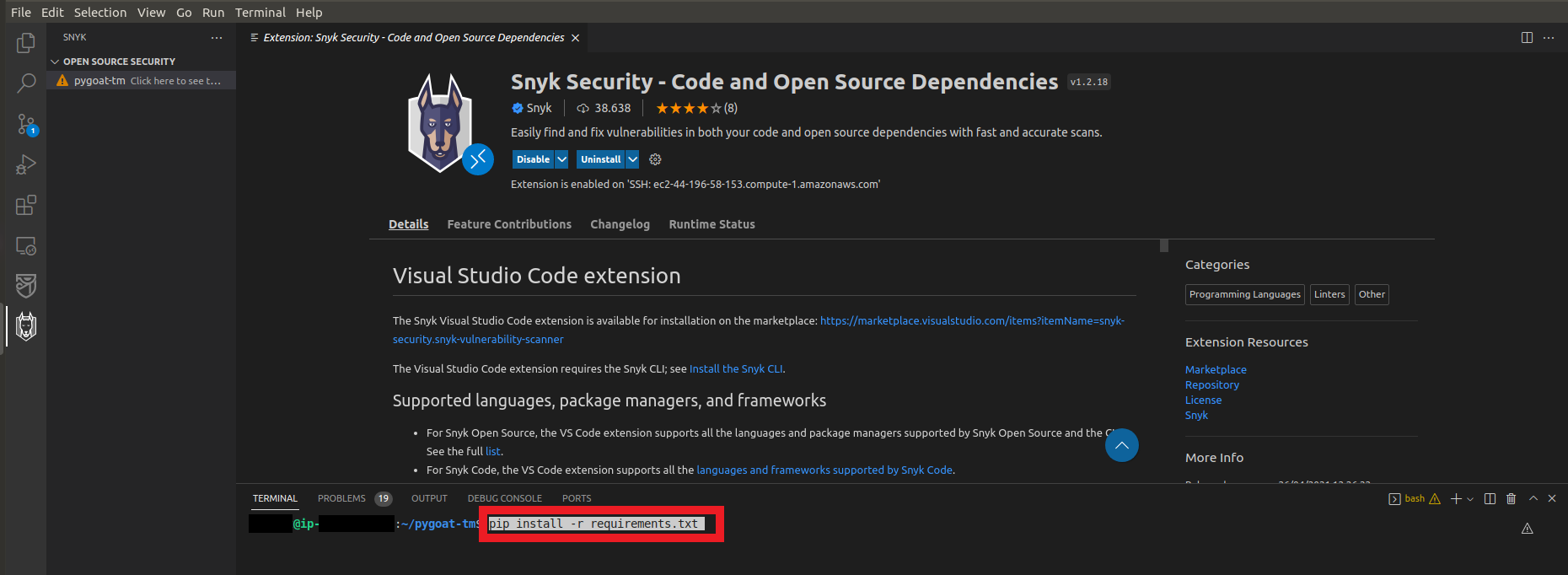
Task: Click the details page scrollbar thumb
Action: (x=1164, y=245)
